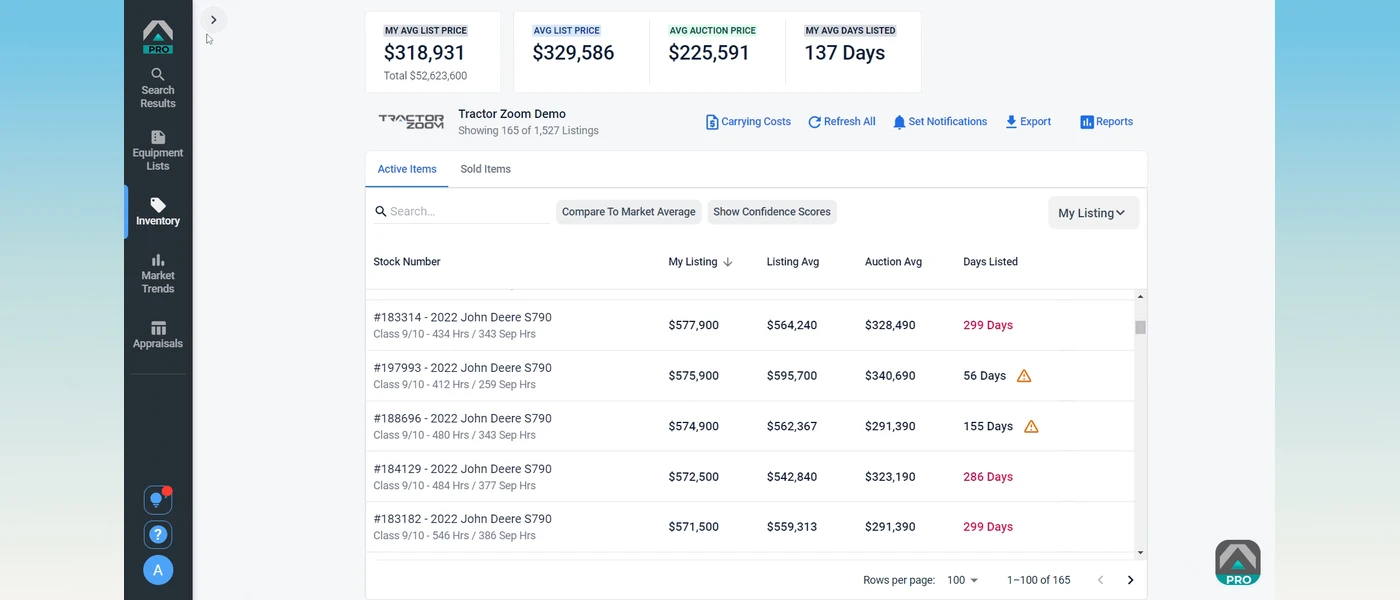Open Search Results in the sidebar
This screenshot has height=600, width=1400.
(x=158, y=88)
